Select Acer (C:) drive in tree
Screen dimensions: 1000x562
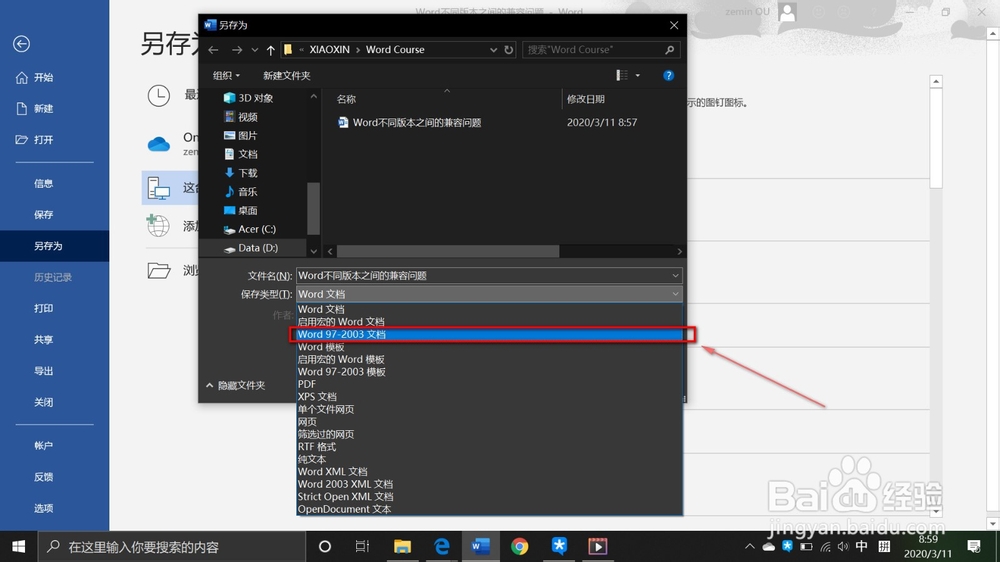click(250, 229)
